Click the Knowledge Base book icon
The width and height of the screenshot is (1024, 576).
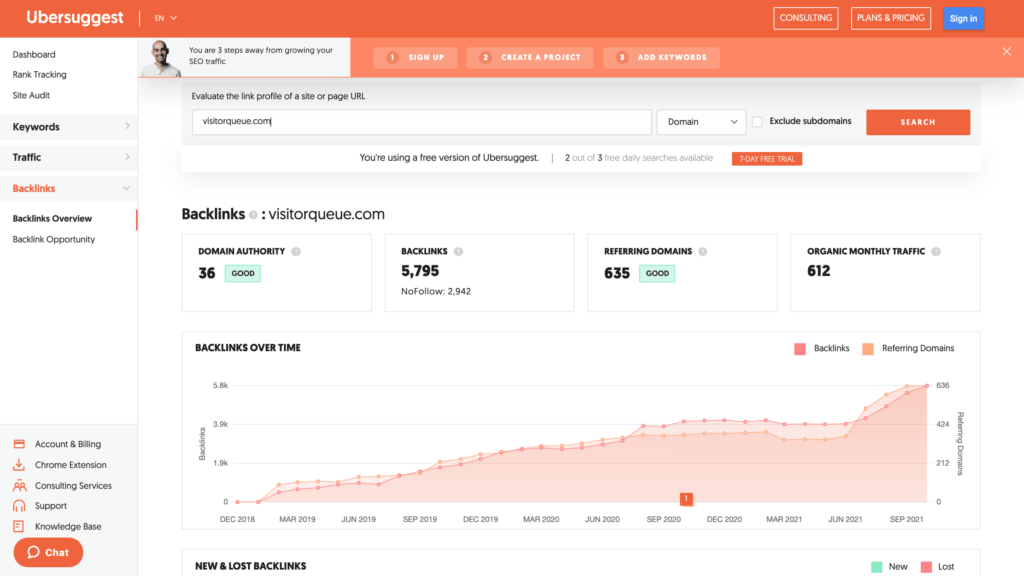click(x=18, y=526)
